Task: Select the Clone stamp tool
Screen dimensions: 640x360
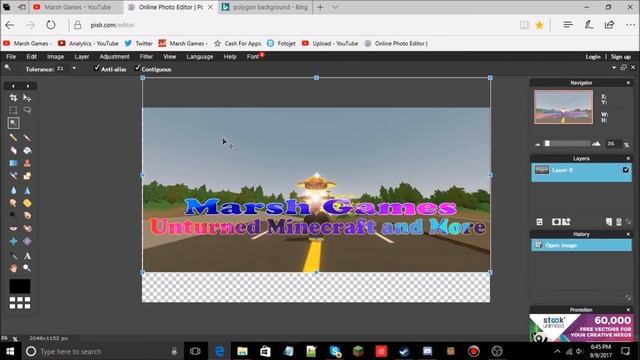Action: click(27, 163)
